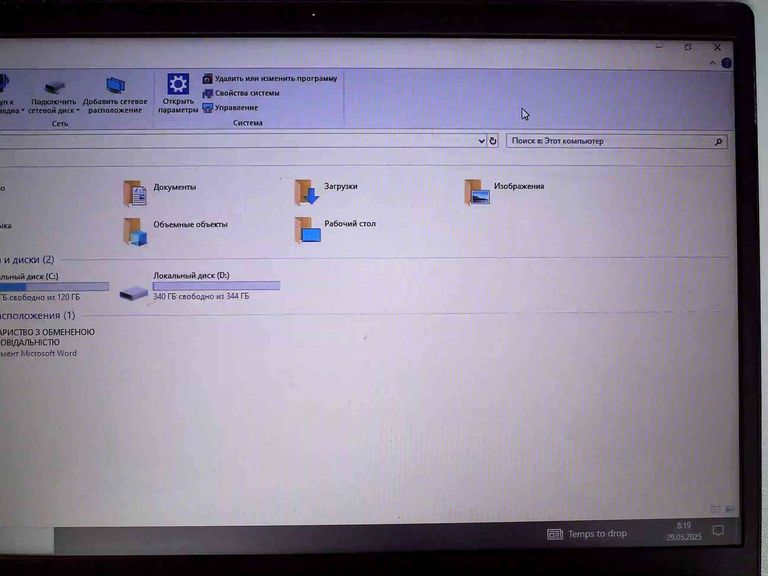Open the Параметры settings gear icon
This screenshot has width=768, height=576.
(x=177, y=85)
